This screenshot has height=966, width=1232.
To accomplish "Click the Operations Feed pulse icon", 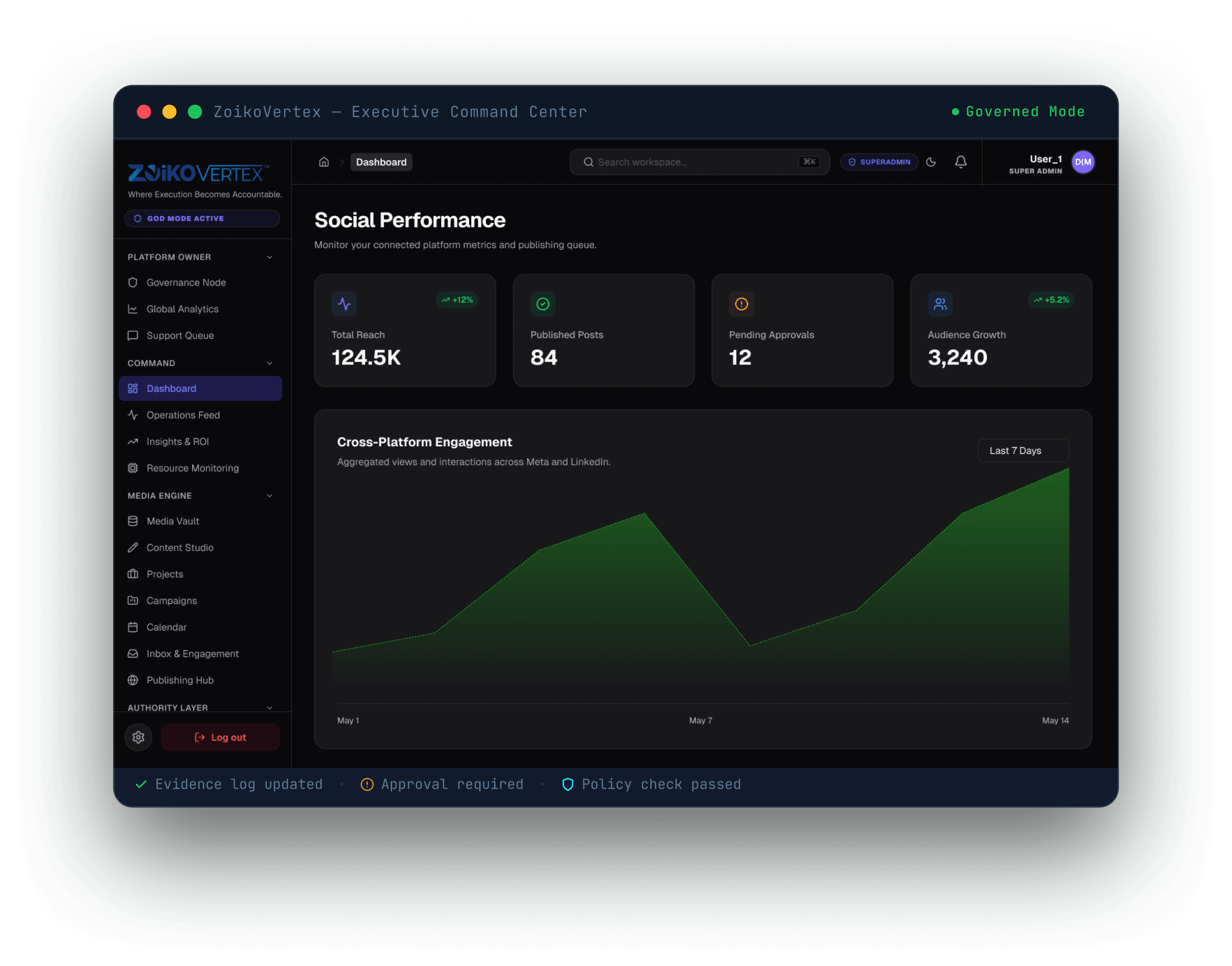I will point(133,415).
